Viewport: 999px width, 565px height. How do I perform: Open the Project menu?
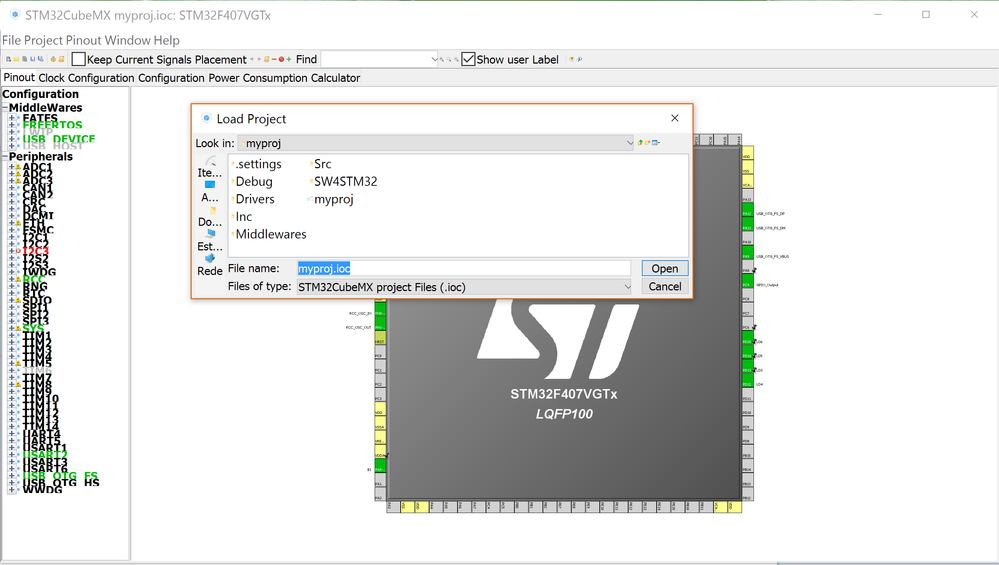pos(43,40)
